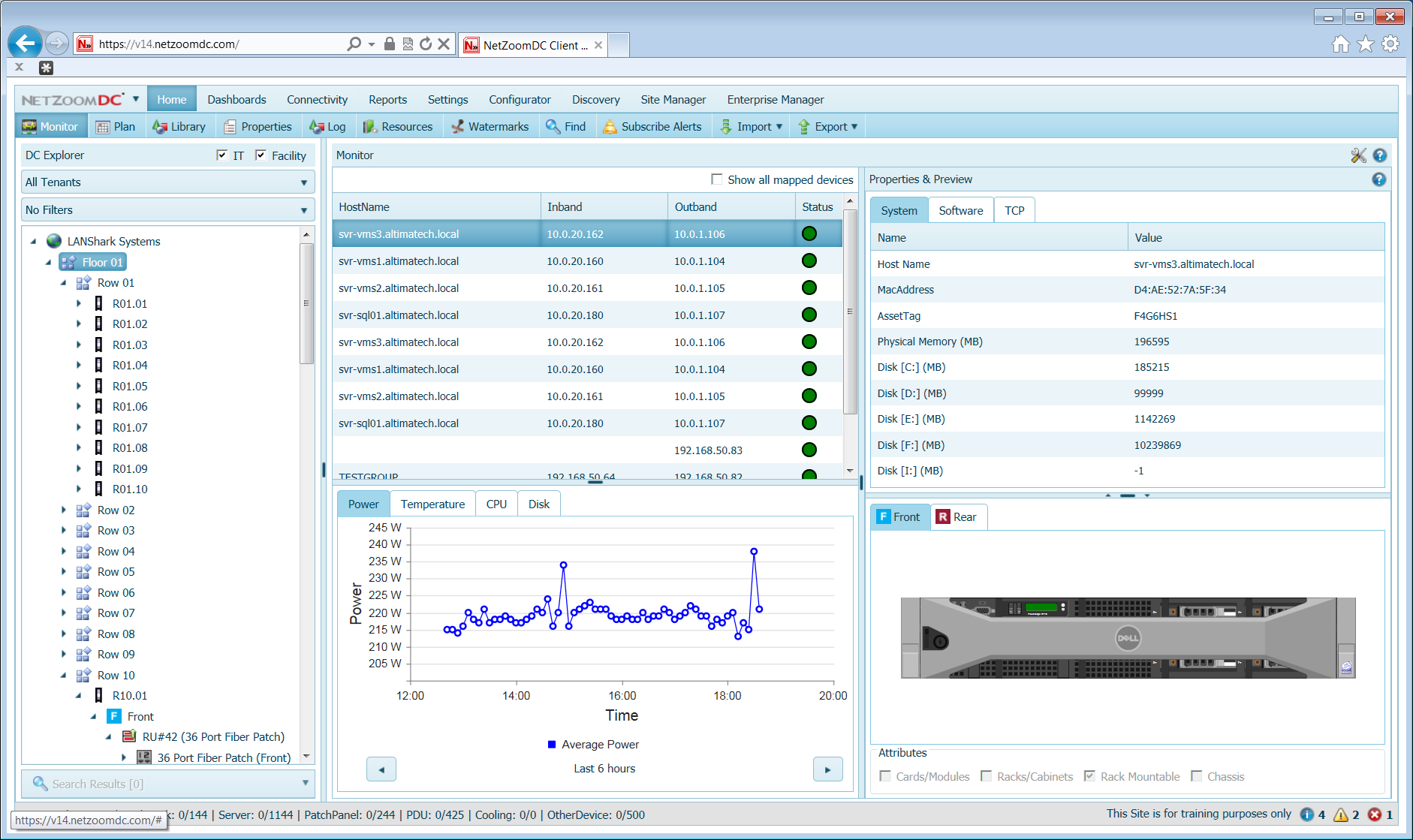Open the All Tenants dropdown

point(168,182)
